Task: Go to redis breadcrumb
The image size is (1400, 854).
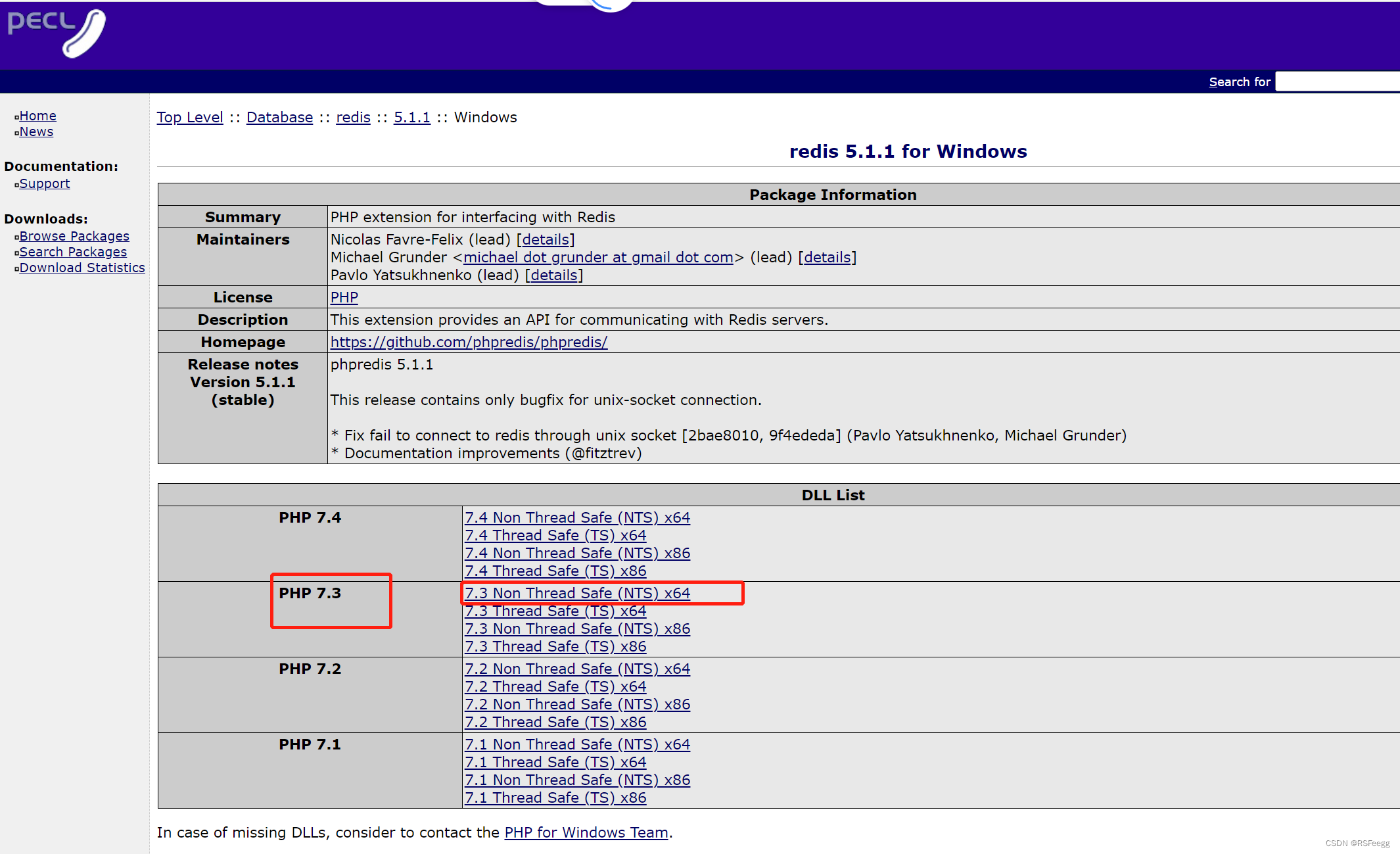Action: click(x=353, y=117)
